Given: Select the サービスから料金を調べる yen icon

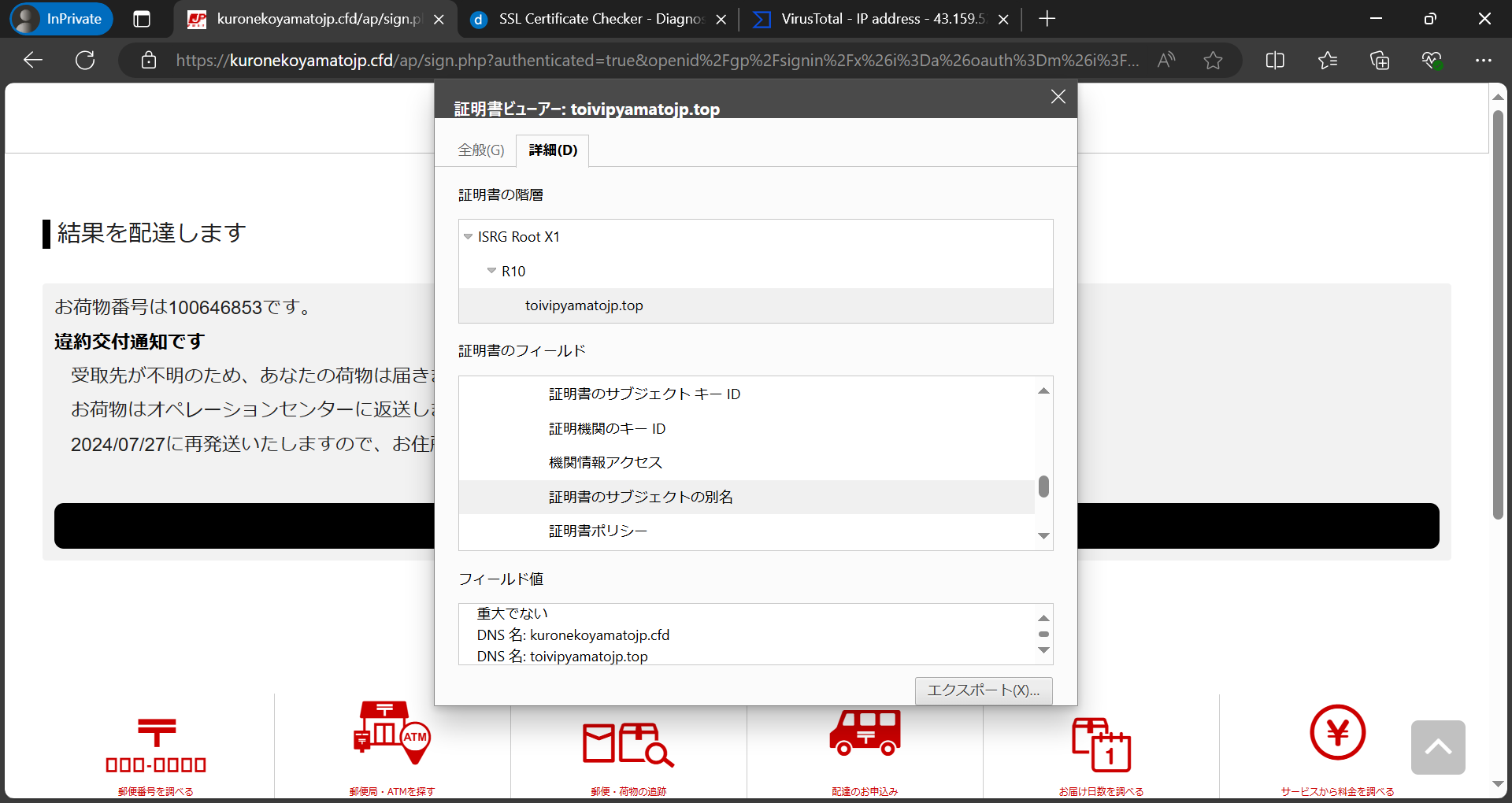Looking at the screenshot, I should point(1336,733).
